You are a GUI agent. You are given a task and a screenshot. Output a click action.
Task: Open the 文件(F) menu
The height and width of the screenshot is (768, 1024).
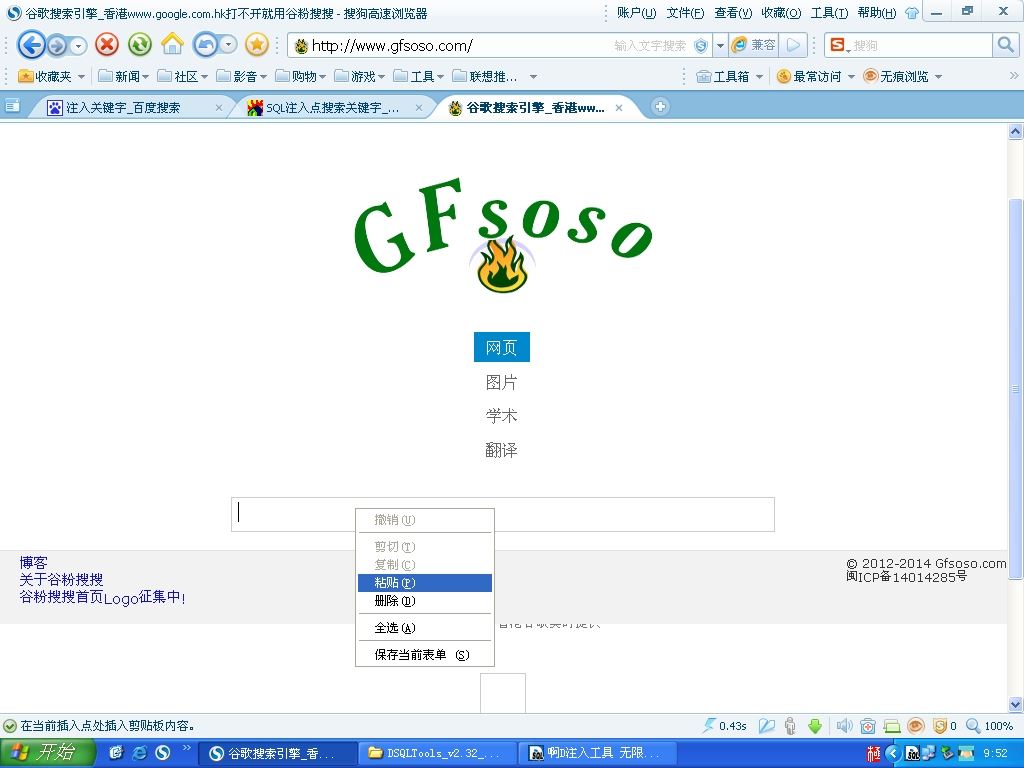click(x=685, y=12)
